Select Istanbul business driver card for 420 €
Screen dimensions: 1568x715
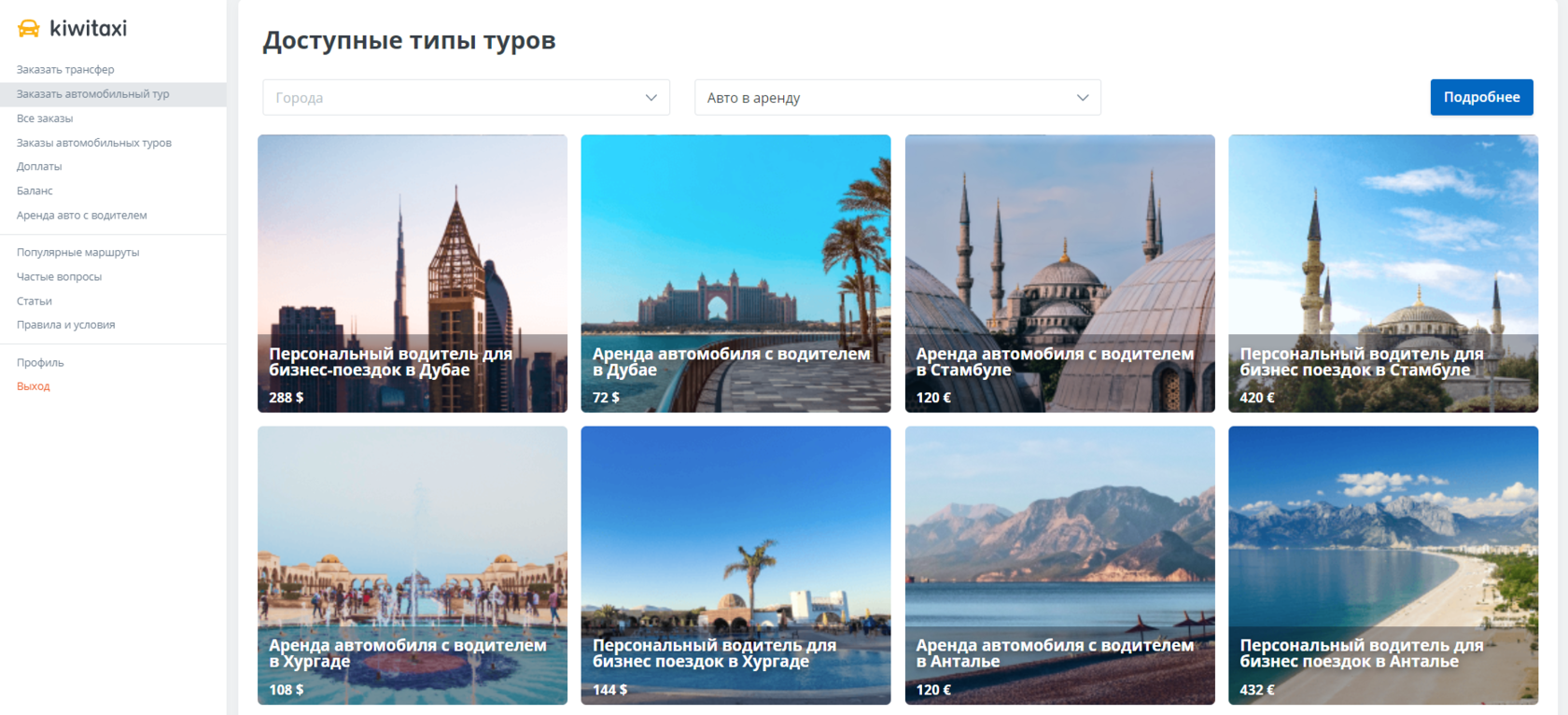tap(1383, 273)
